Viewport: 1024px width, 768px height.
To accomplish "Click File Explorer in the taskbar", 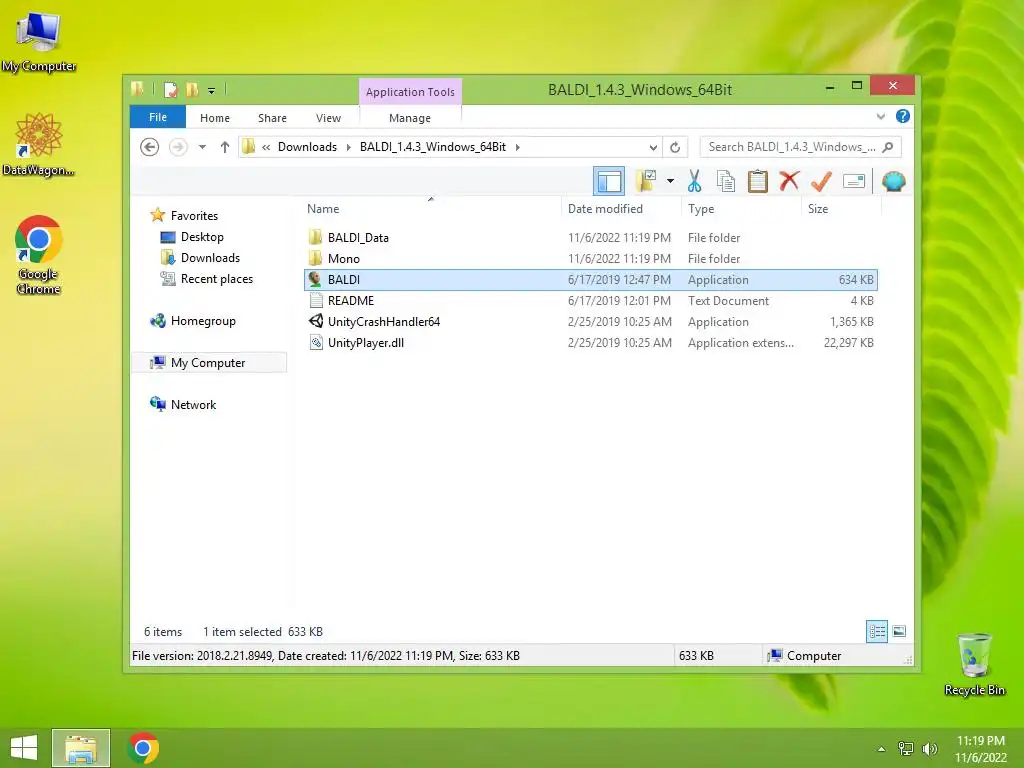I will pyautogui.click(x=81, y=748).
